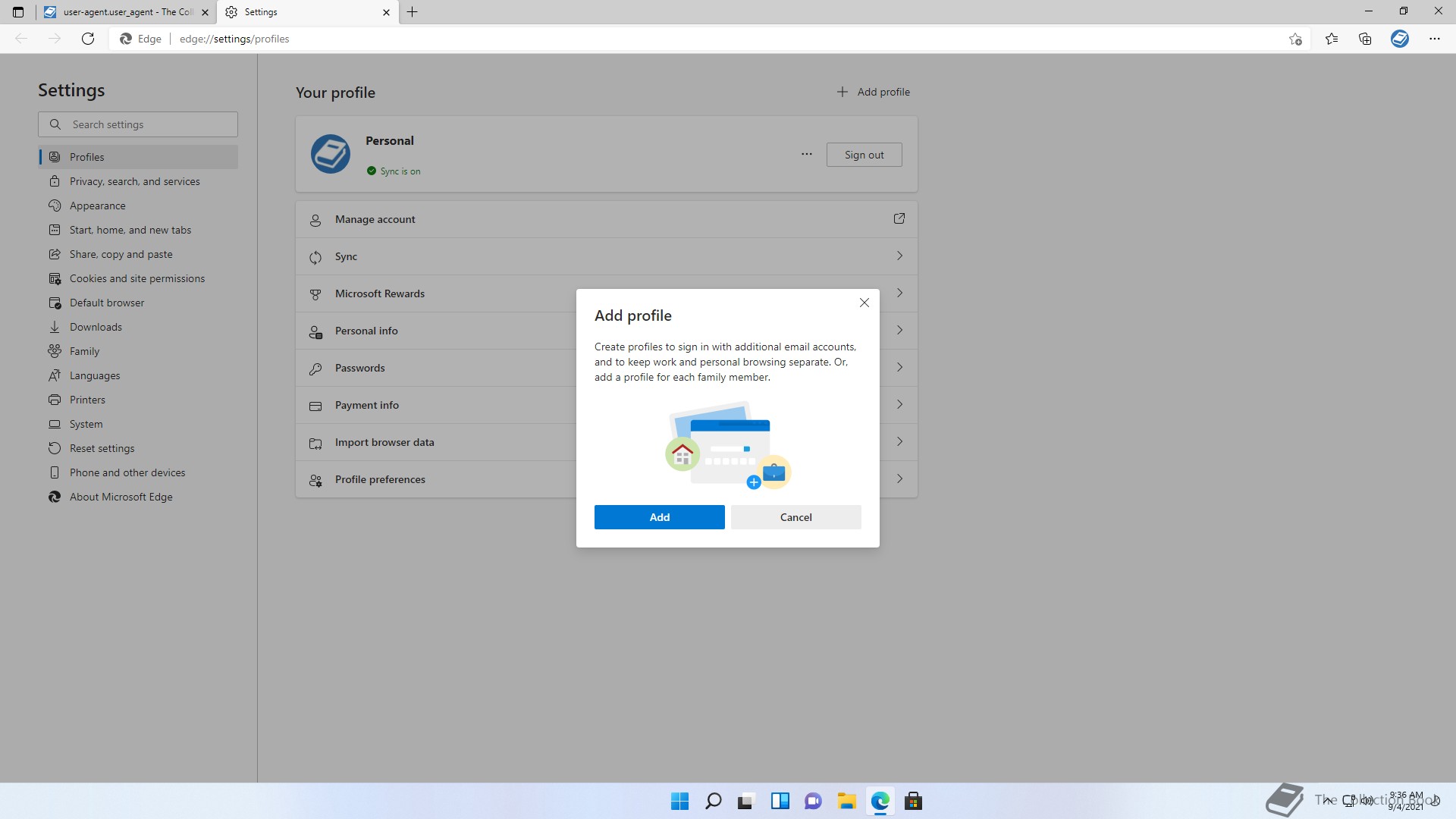Select Profiles in settings sidebar
This screenshot has width=1456, height=819.
[138, 157]
